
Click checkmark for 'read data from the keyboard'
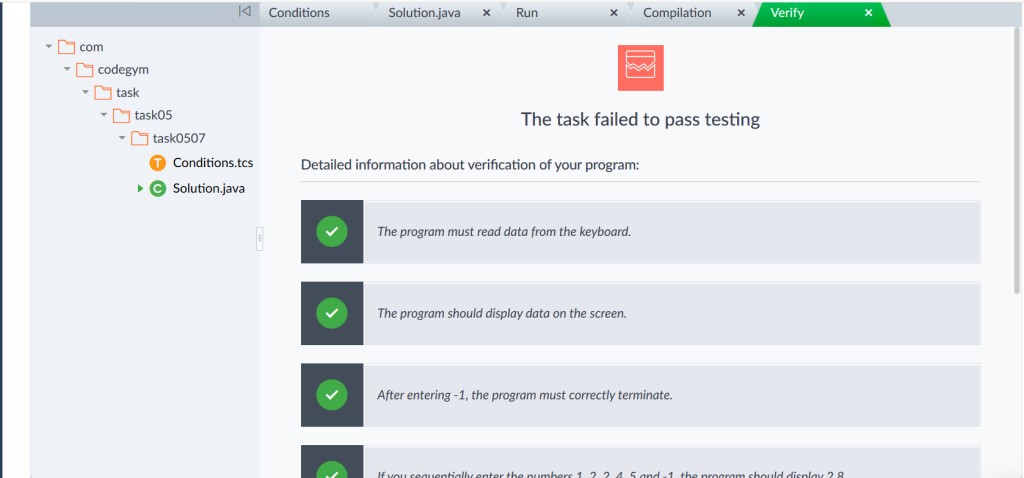332,231
